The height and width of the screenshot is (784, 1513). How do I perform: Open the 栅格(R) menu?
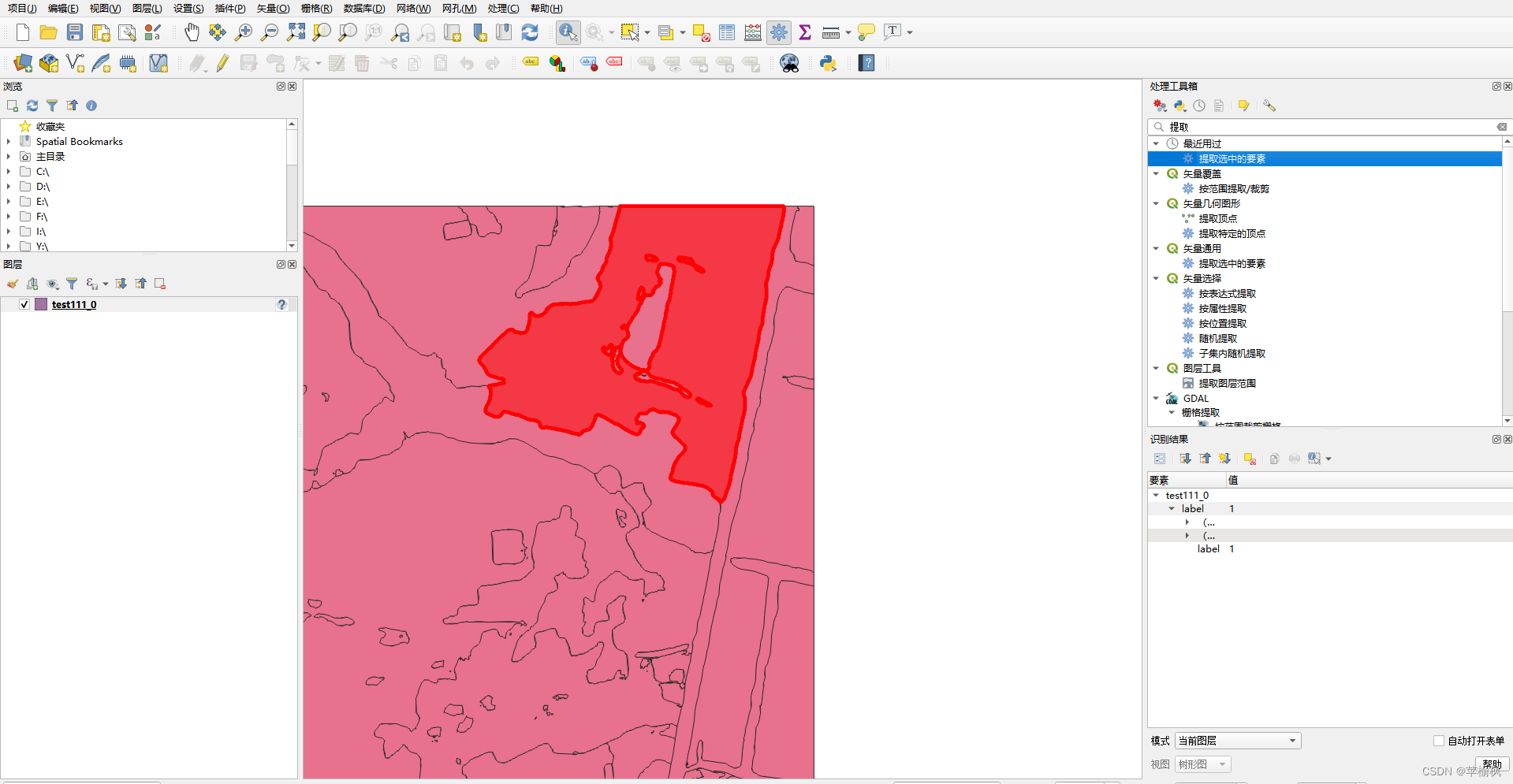[315, 9]
